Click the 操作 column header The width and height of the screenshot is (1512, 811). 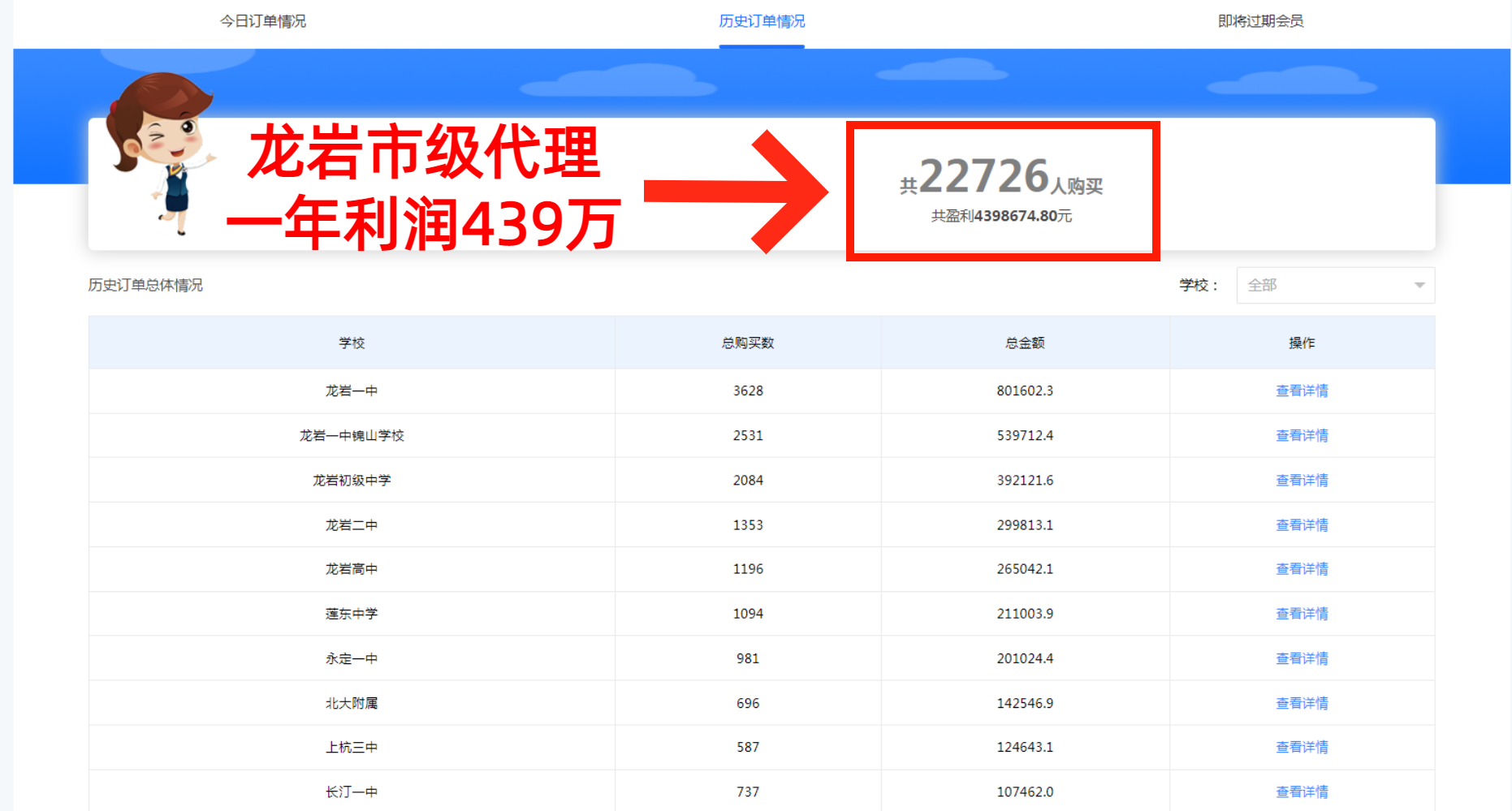click(1302, 343)
